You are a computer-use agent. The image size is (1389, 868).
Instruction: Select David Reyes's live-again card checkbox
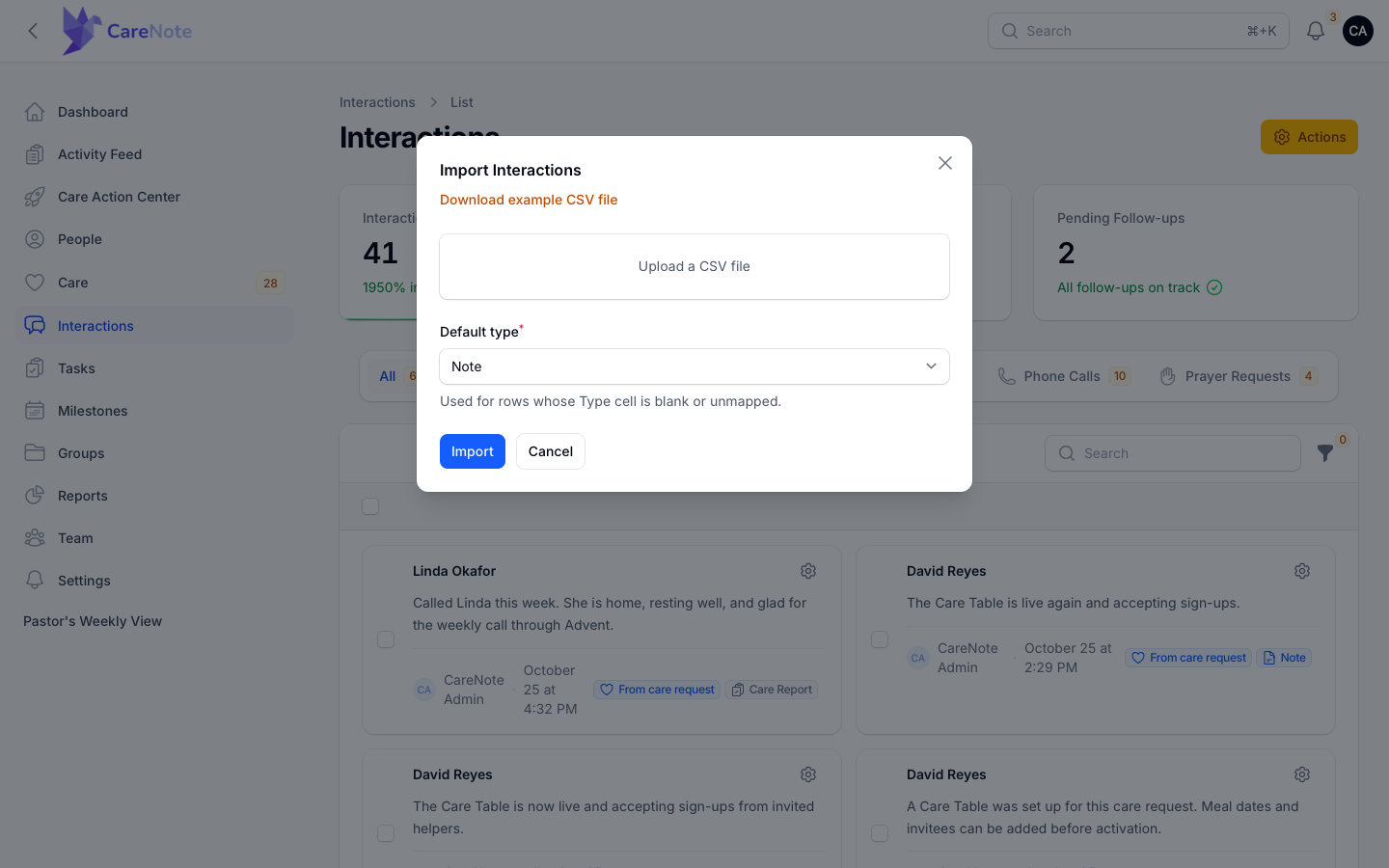point(880,639)
